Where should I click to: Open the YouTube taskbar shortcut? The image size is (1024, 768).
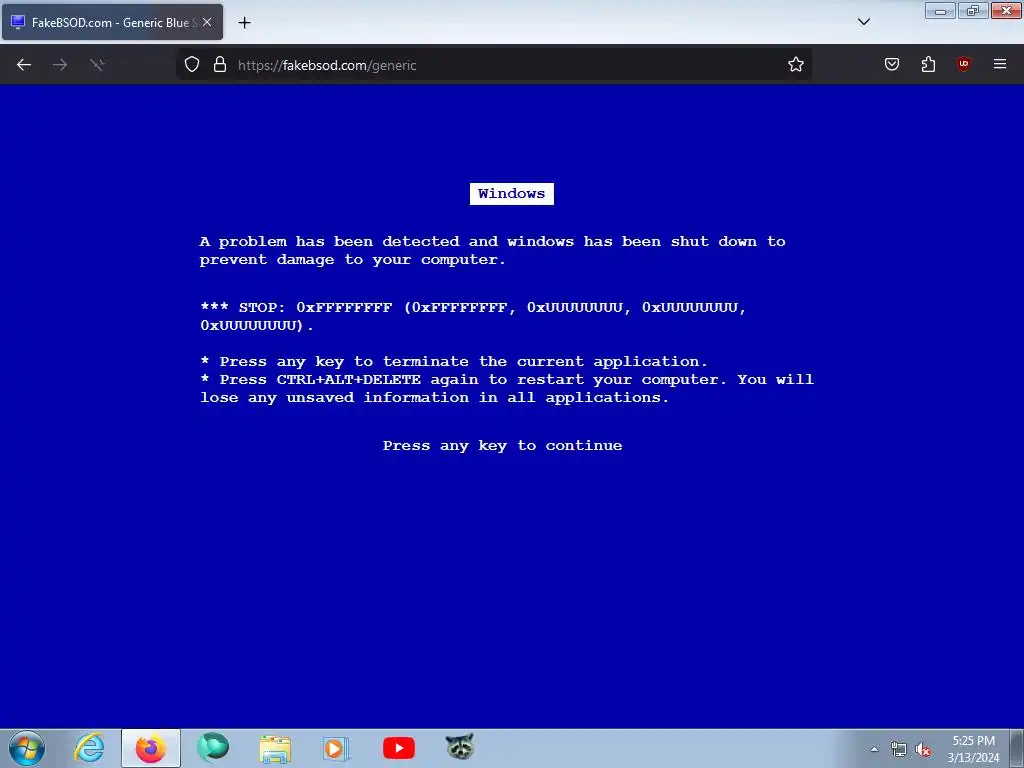(x=398, y=748)
